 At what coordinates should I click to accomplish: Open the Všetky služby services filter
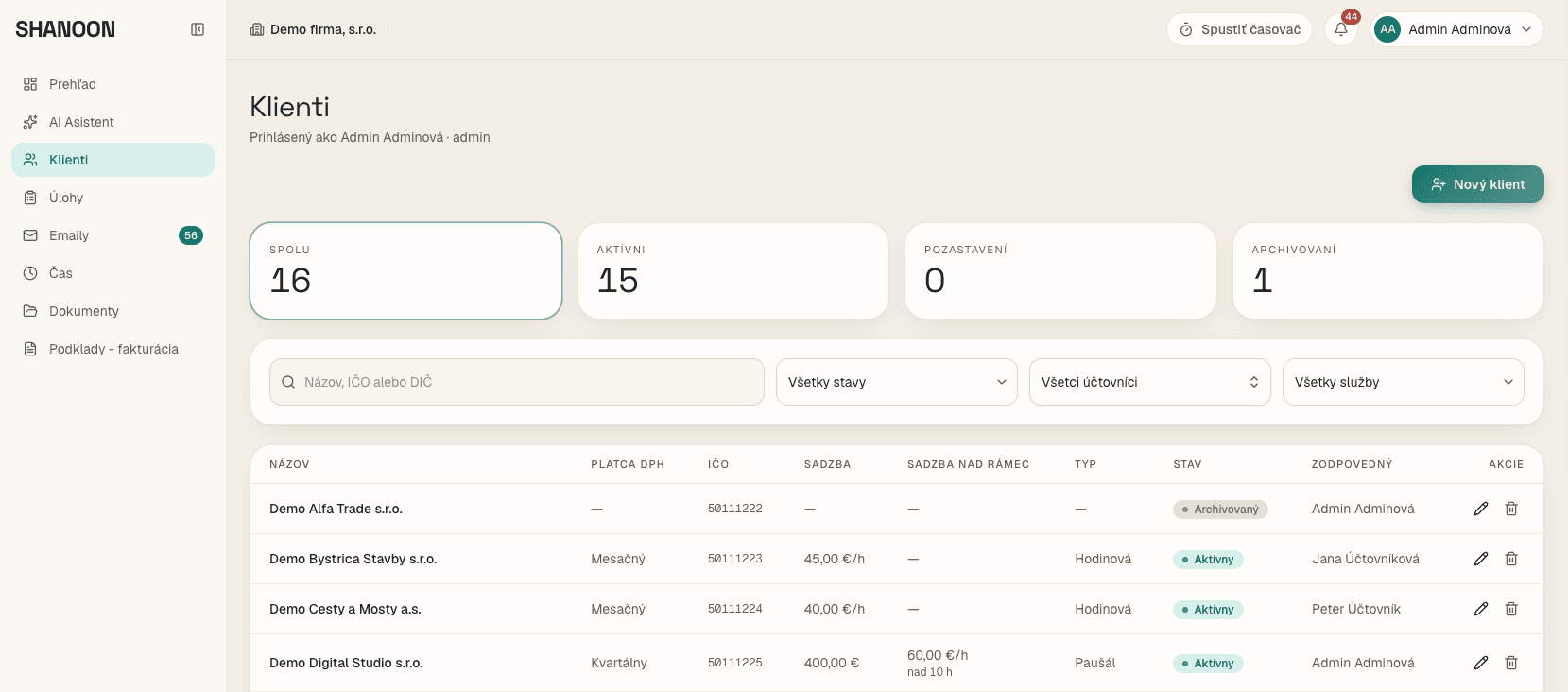pos(1404,382)
